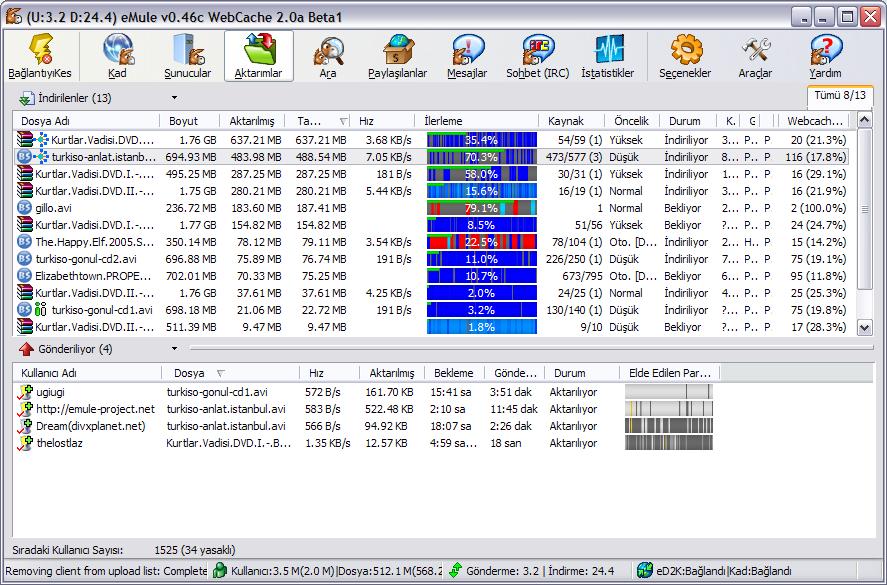887x585 pixels.
Task: Click the eMule title bar icon
Action: point(14,16)
